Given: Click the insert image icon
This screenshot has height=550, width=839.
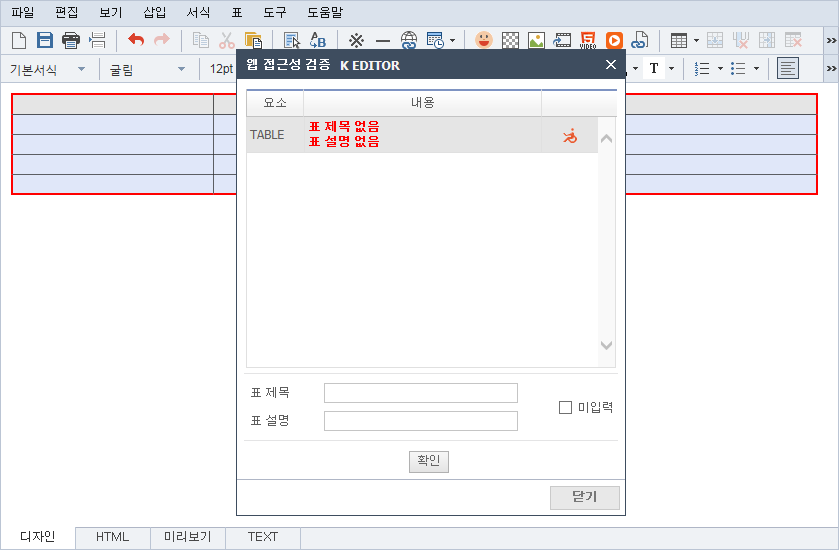Looking at the screenshot, I should pyautogui.click(x=536, y=41).
